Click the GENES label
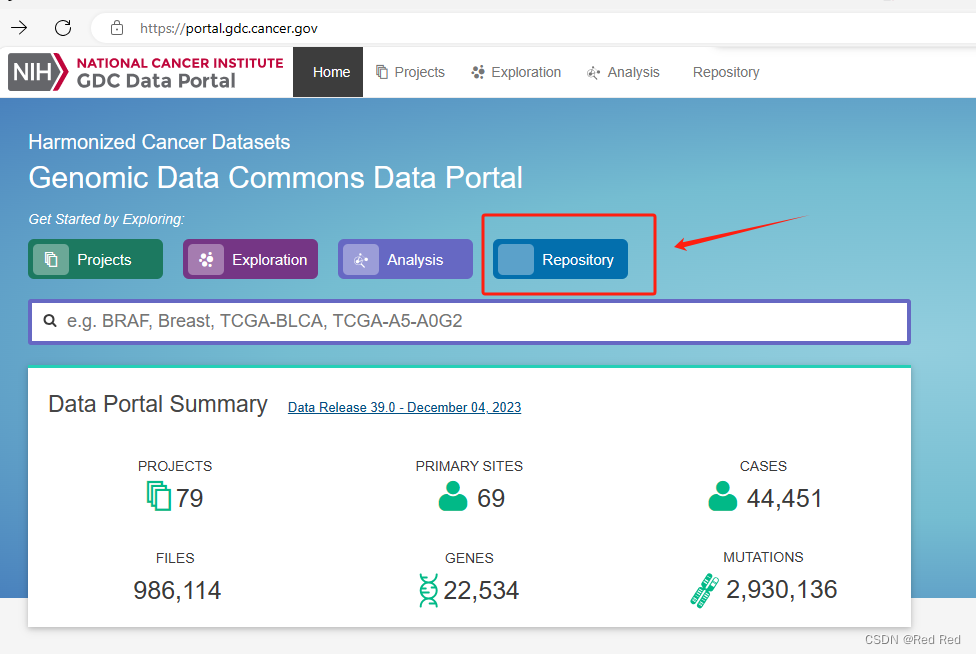The height and width of the screenshot is (654, 976). tap(469, 558)
